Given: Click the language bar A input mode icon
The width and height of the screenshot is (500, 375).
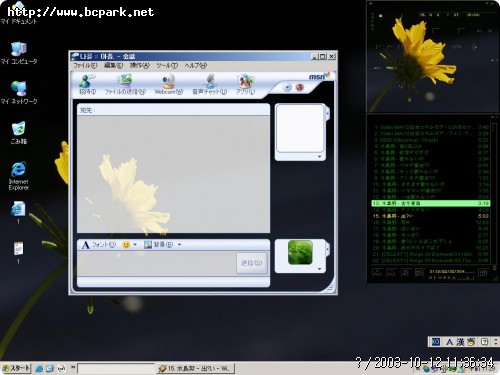Looking at the screenshot, I should click(449, 342).
